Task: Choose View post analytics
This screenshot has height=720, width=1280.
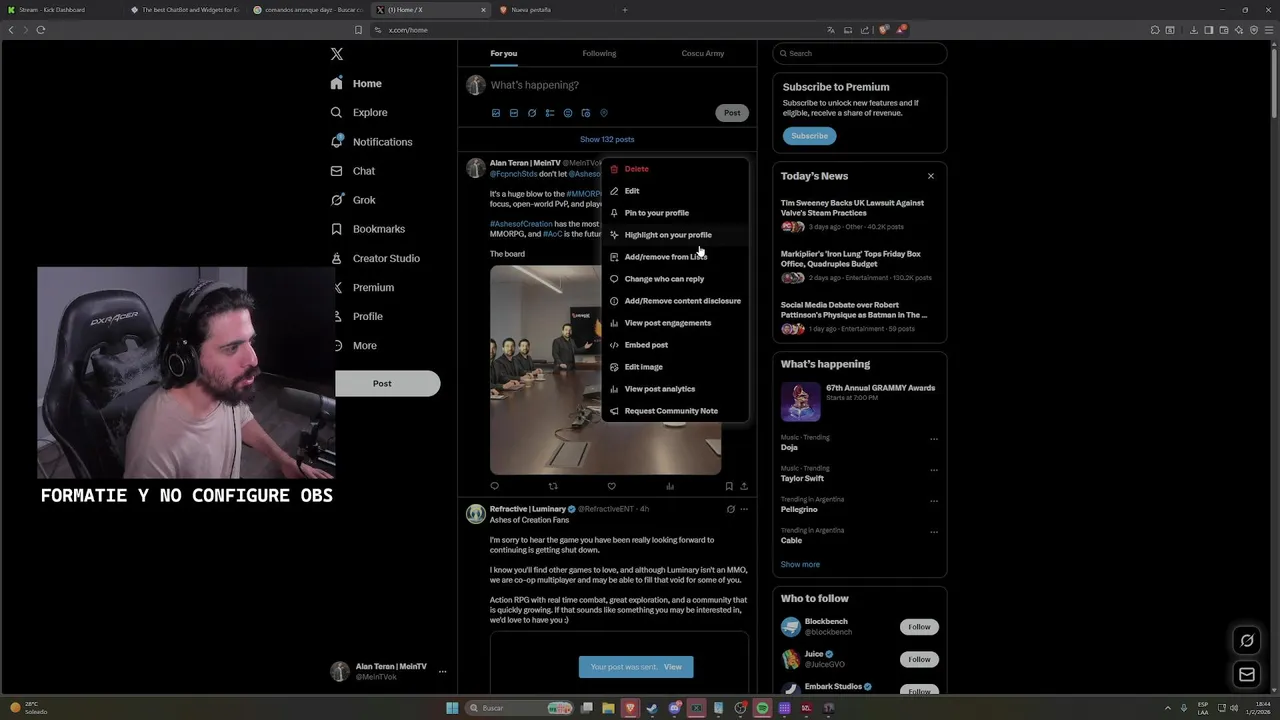Action: coord(675,389)
